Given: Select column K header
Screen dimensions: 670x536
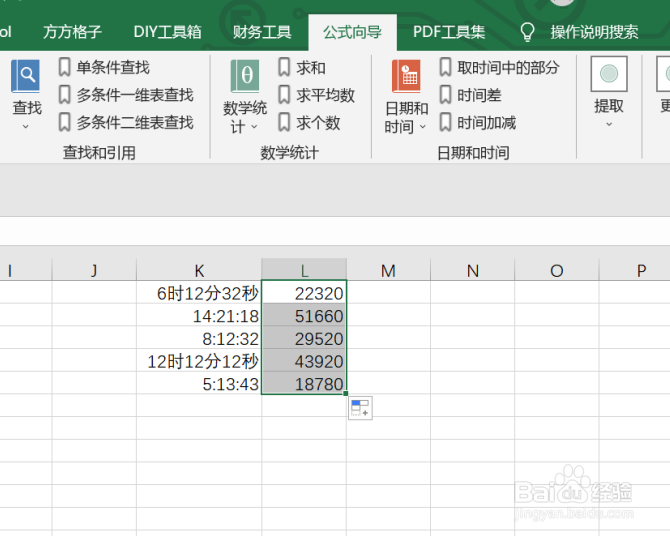Looking at the screenshot, I should coord(199,270).
